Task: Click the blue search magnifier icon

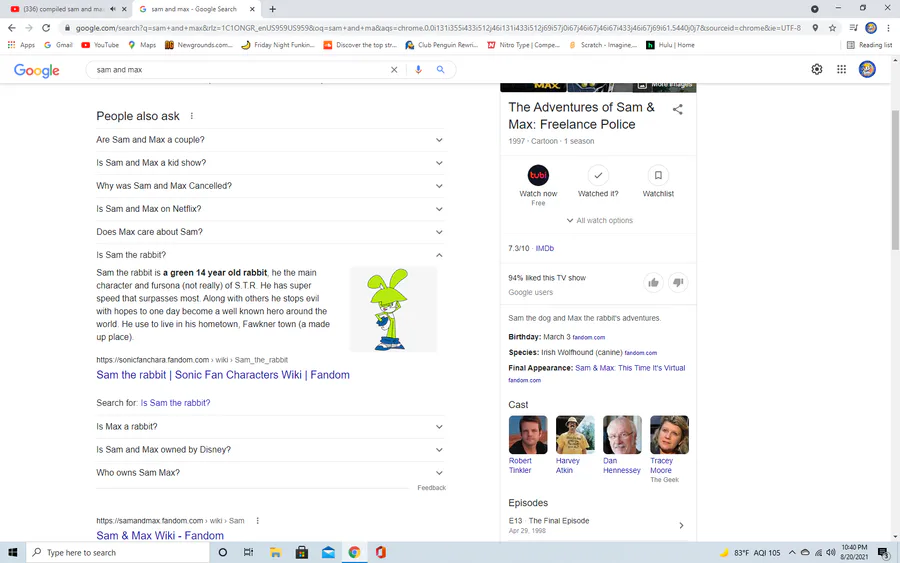Action: pyautogui.click(x=440, y=69)
